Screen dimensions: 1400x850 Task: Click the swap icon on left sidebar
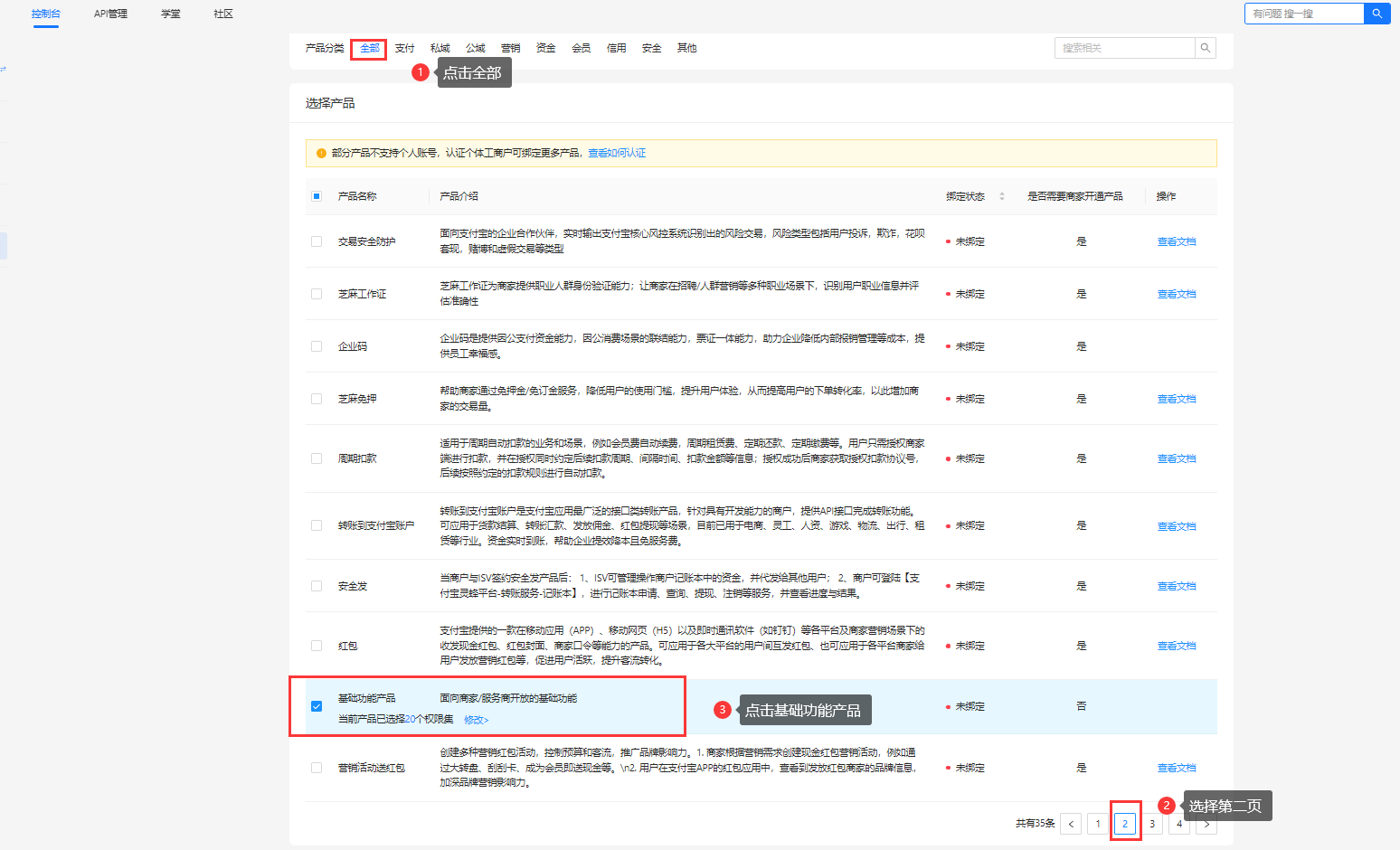coord(4,69)
